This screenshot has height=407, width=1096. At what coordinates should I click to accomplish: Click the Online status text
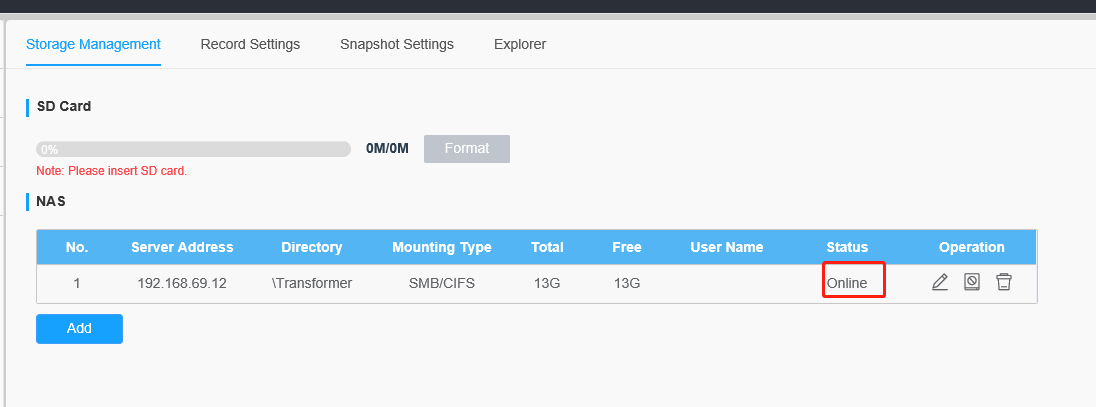click(x=847, y=283)
